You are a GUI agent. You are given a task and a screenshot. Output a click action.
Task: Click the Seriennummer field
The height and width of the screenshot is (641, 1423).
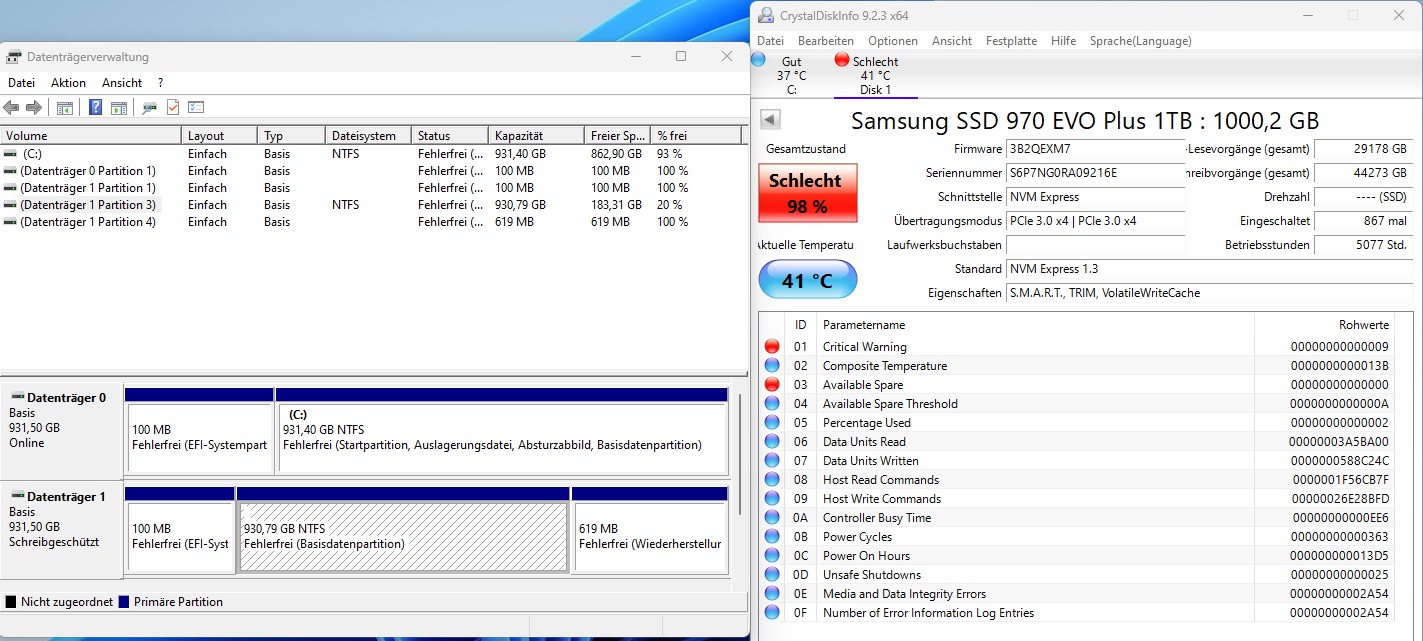1095,173
